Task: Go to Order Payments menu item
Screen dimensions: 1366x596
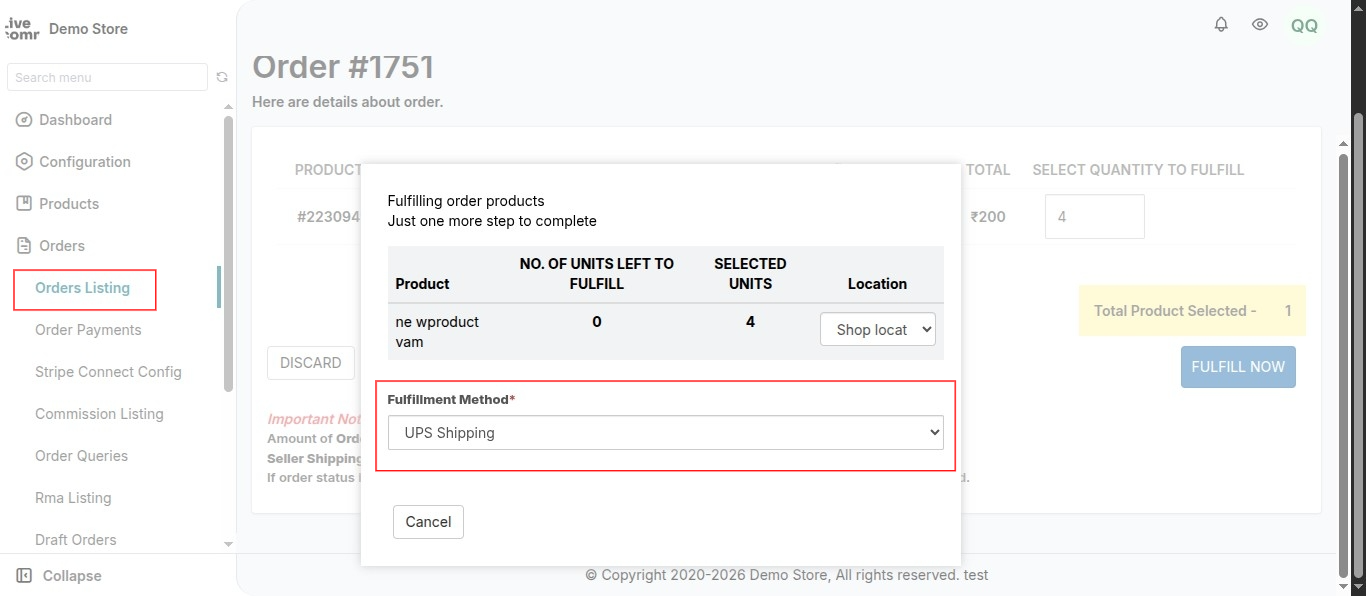Action: tap(88, 330)
